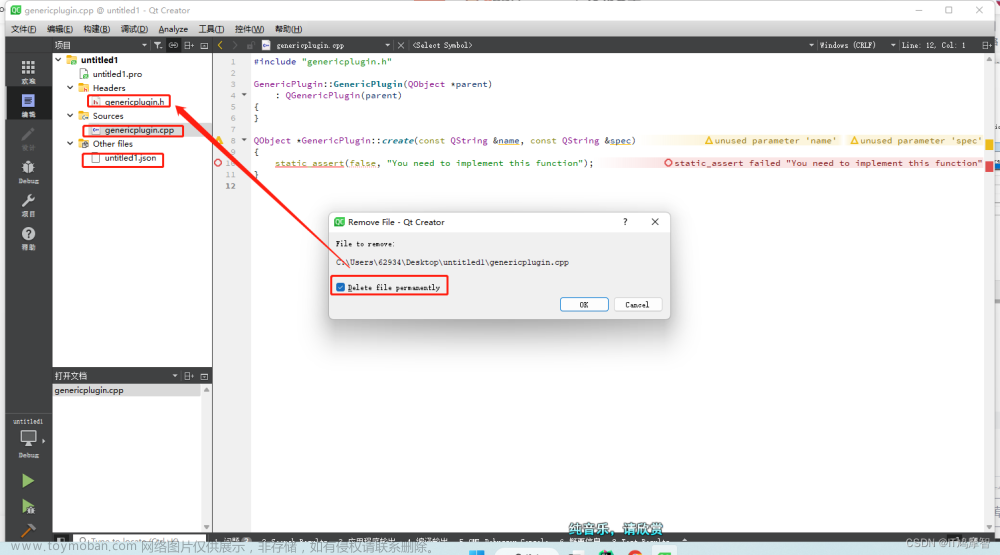Build project with hammer icon
The width and height of the screenshot is (1000, 555).
(27, 530)
